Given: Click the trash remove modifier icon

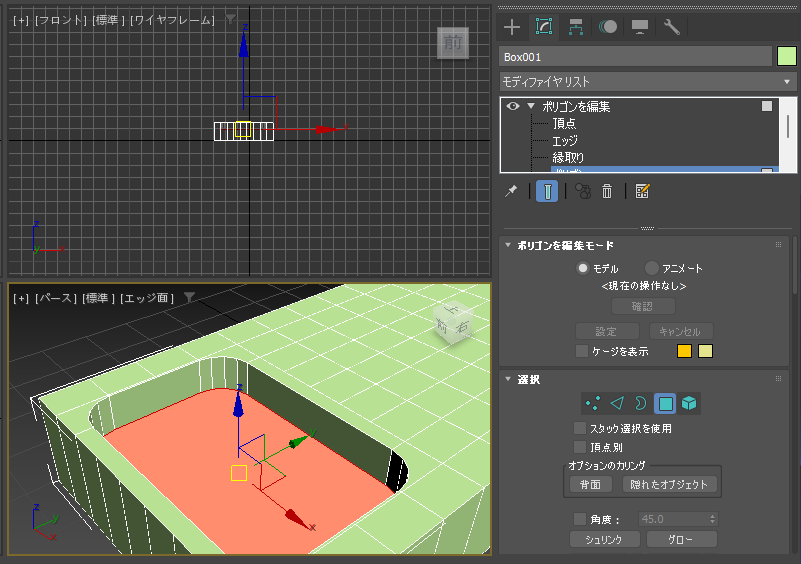Looking at the screenshot, I should point(607,192).
